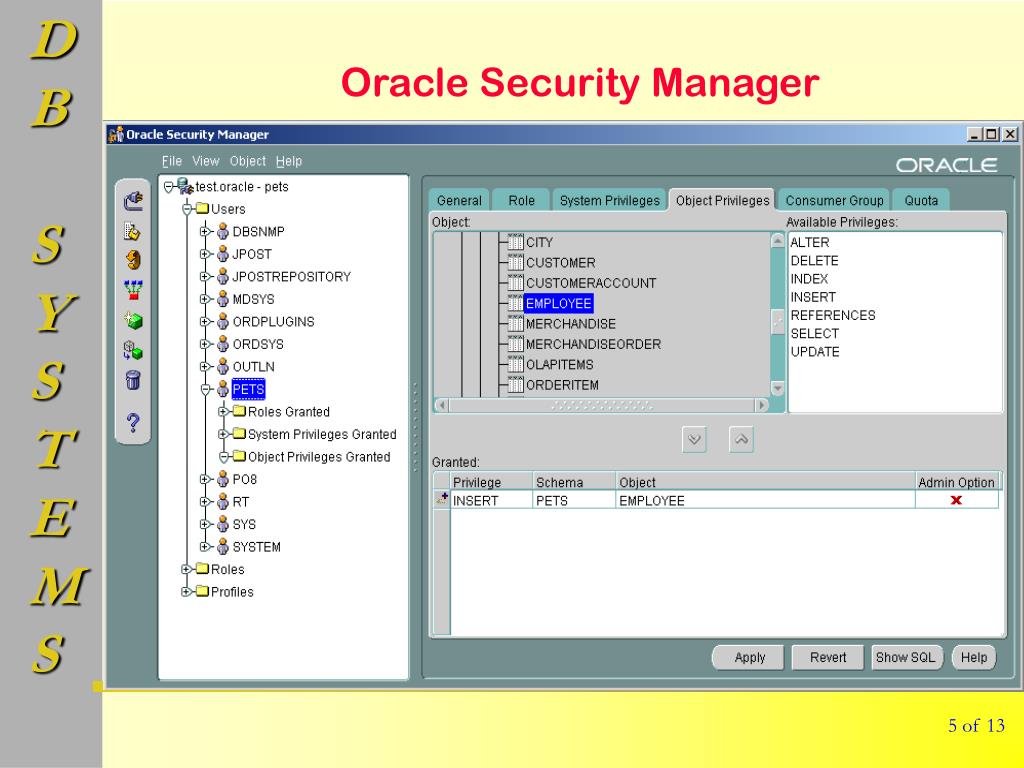The width and height of the screenshot is (1024, 768).
Task: Click the test.oracle database server icon
Action: click(185, 186)
